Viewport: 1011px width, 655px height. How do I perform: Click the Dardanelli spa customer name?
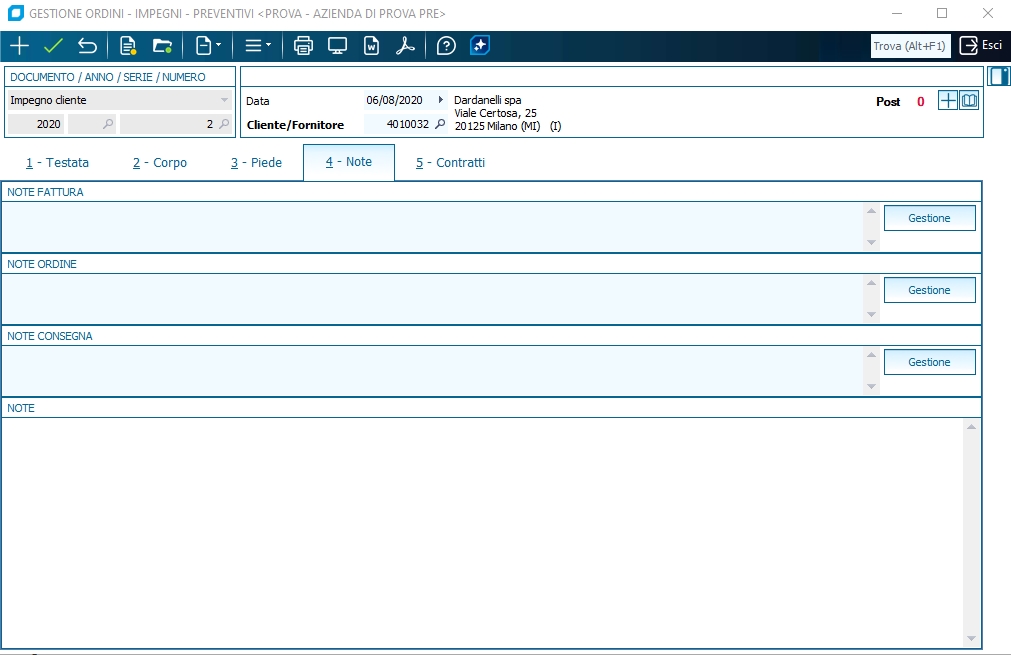487,100
